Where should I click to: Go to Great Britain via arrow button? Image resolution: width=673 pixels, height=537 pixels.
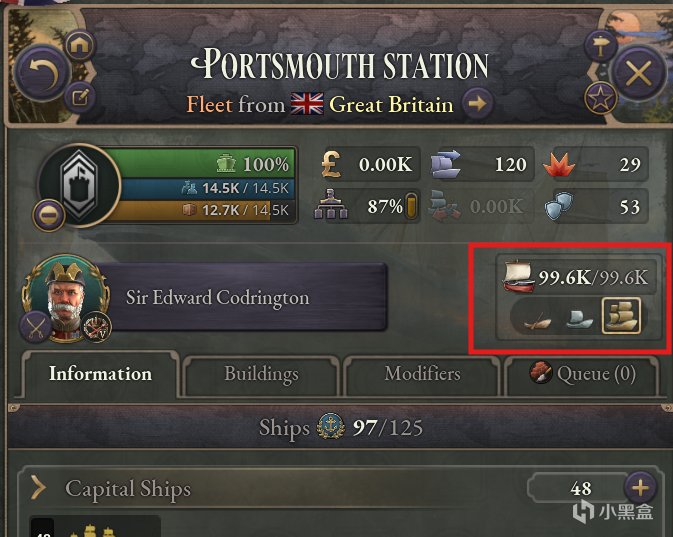click(477, 103)
